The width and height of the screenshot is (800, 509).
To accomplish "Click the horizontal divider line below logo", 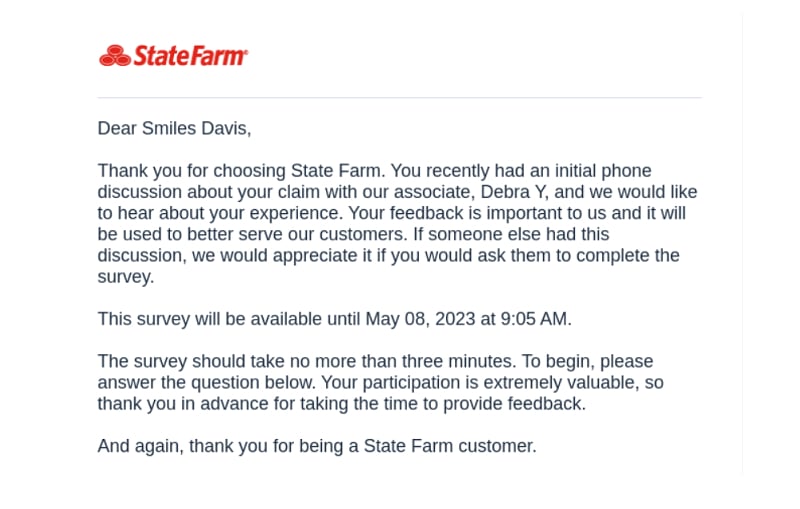I will click(x=399, y=97).
